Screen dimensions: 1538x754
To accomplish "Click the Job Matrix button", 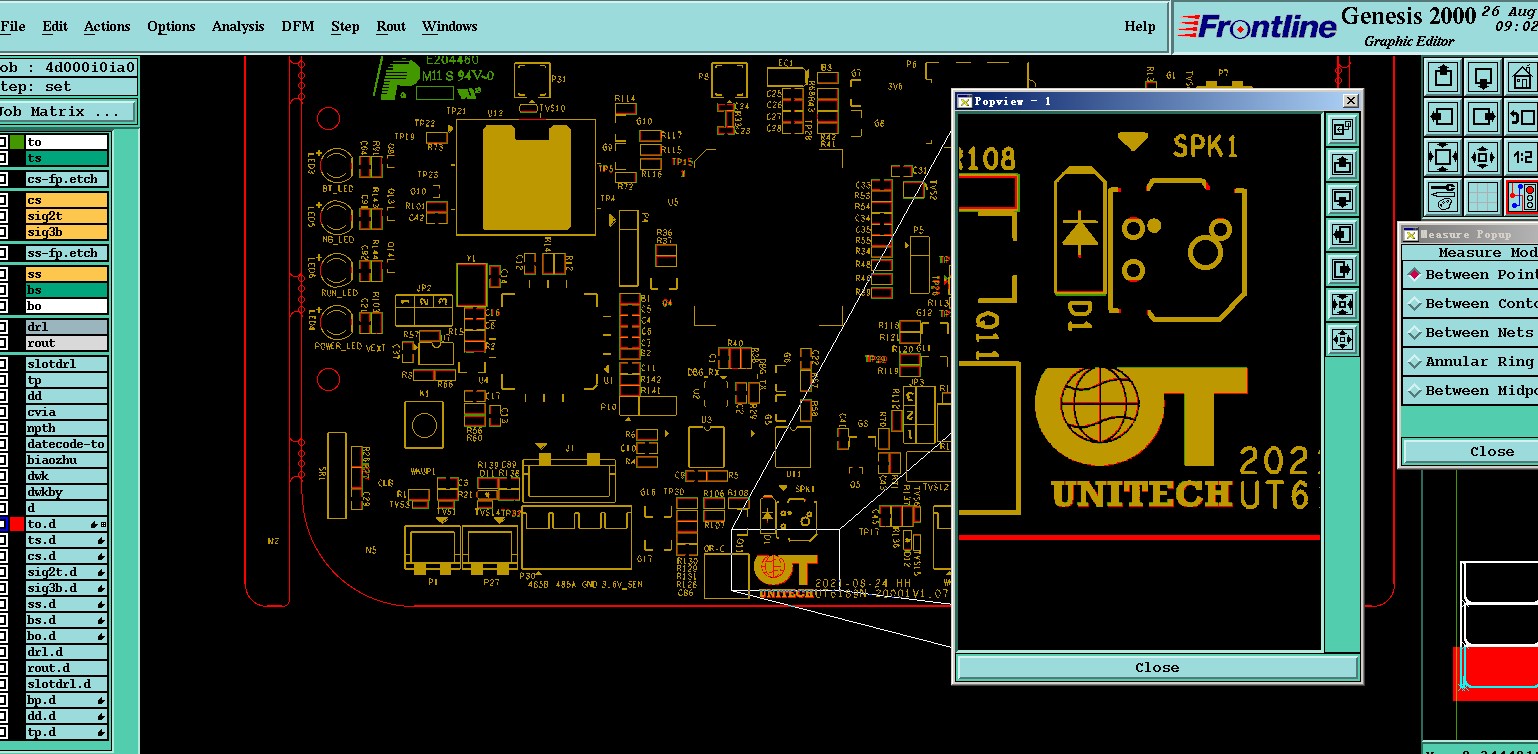I will pyautogui.click(x=67, y=112).
